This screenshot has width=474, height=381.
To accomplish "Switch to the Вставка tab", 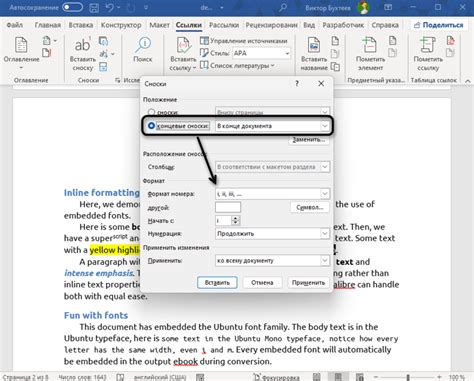I will [81, 25].
